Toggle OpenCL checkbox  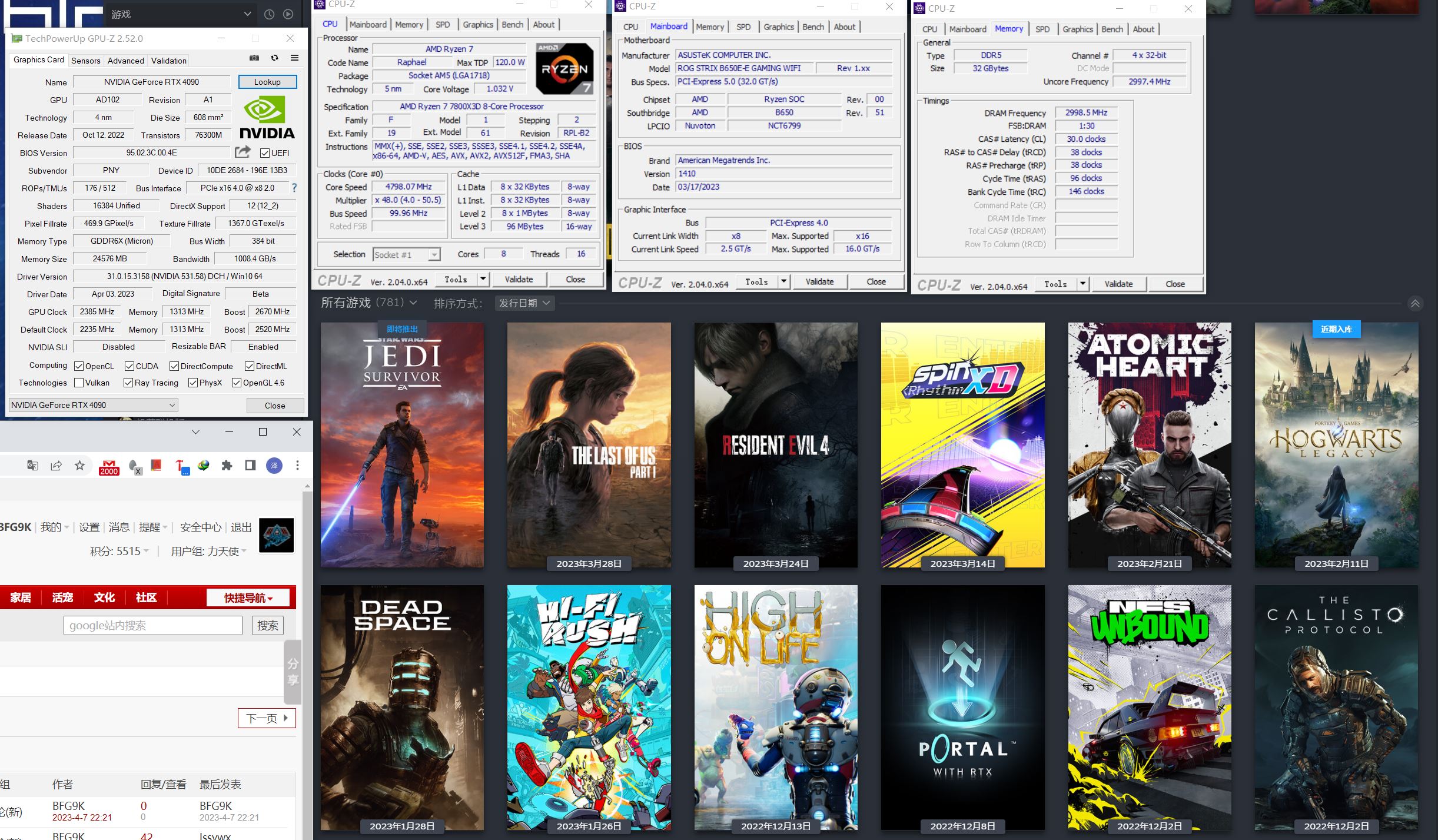click(x=79, y=366)
